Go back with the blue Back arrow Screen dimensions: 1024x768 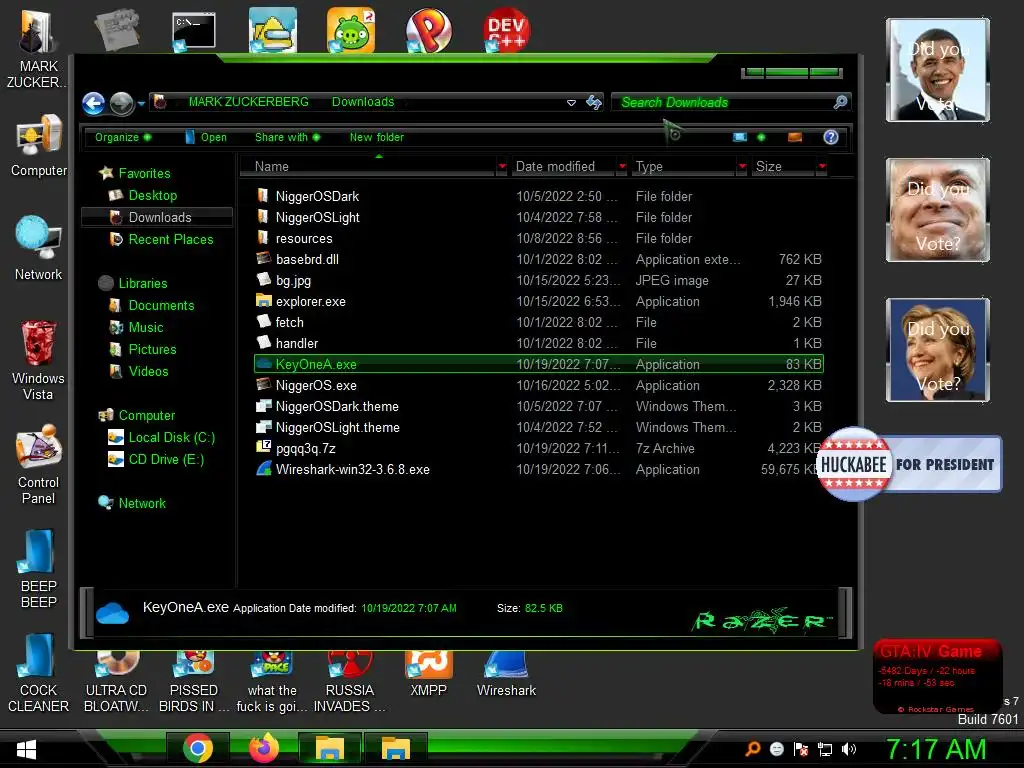click(x=93, y=103)
